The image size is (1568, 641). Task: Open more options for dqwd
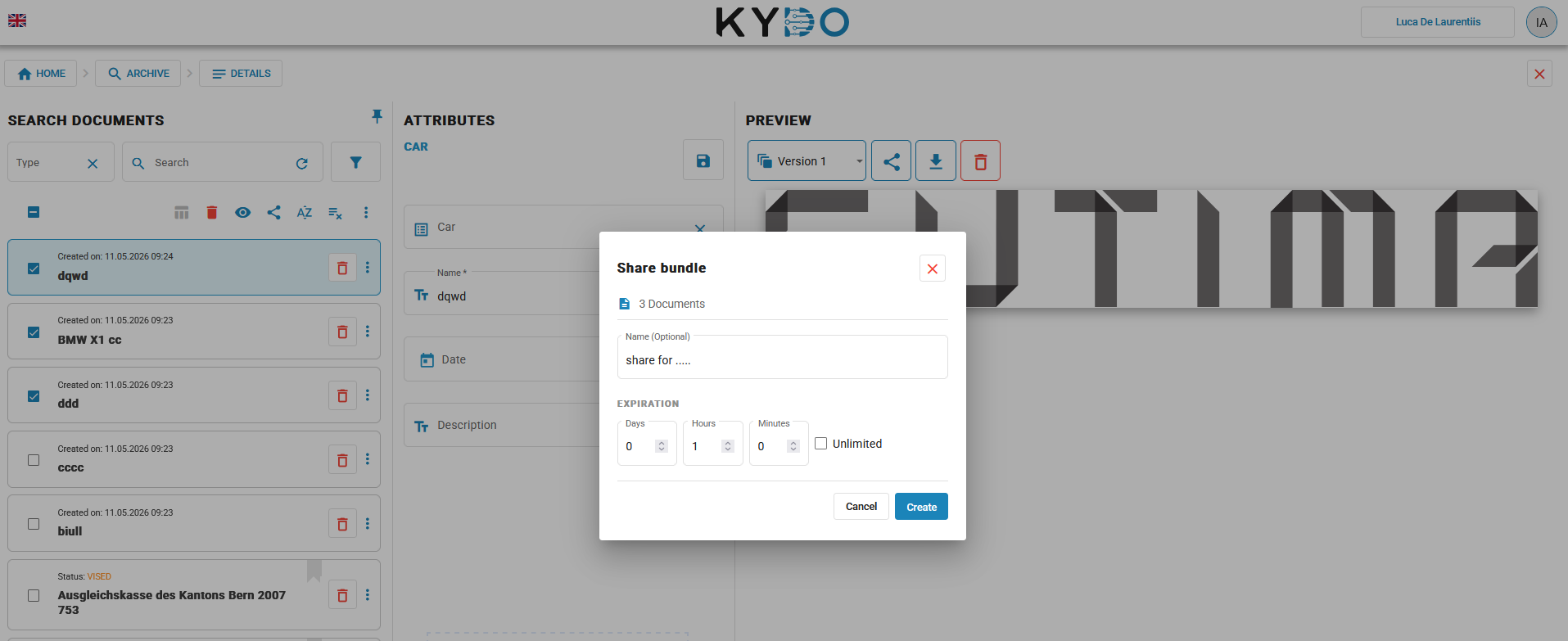368,268
